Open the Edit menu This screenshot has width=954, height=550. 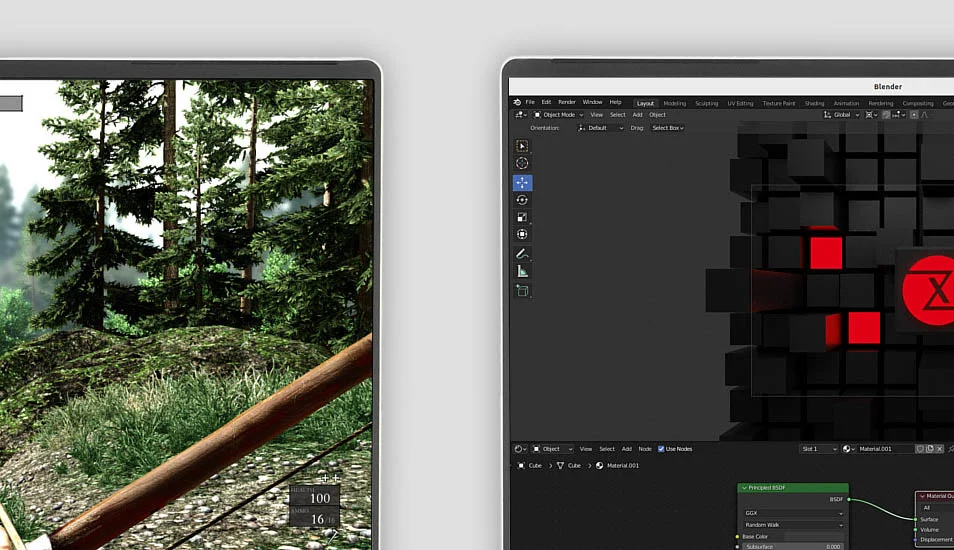pyautogui.click(x=546, y=102)
